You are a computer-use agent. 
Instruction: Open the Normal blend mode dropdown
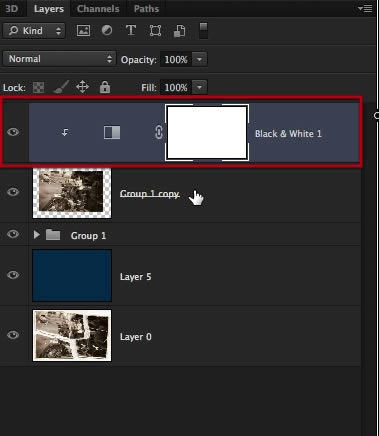tap(59, 59)
